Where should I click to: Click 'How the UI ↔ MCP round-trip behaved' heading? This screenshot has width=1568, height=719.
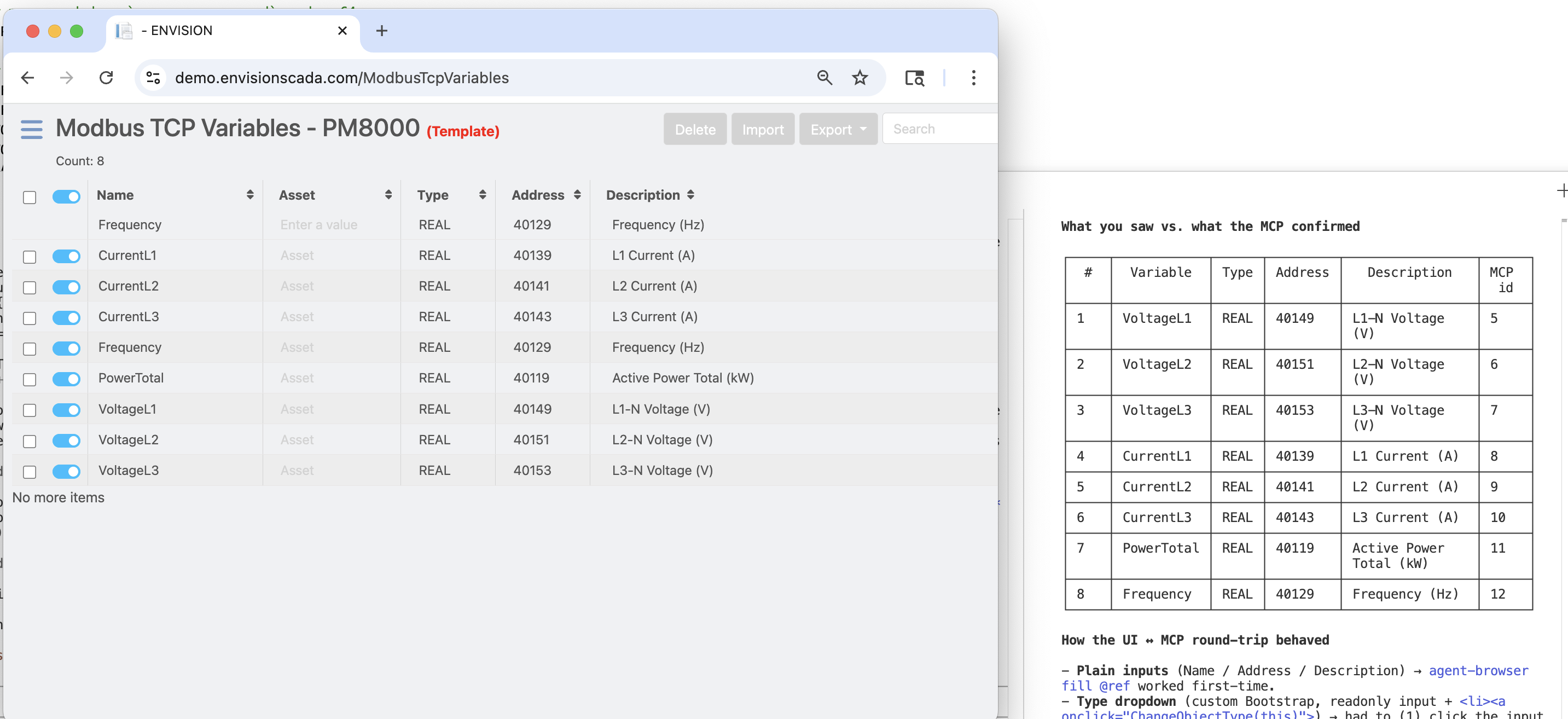click(1194, 640)
